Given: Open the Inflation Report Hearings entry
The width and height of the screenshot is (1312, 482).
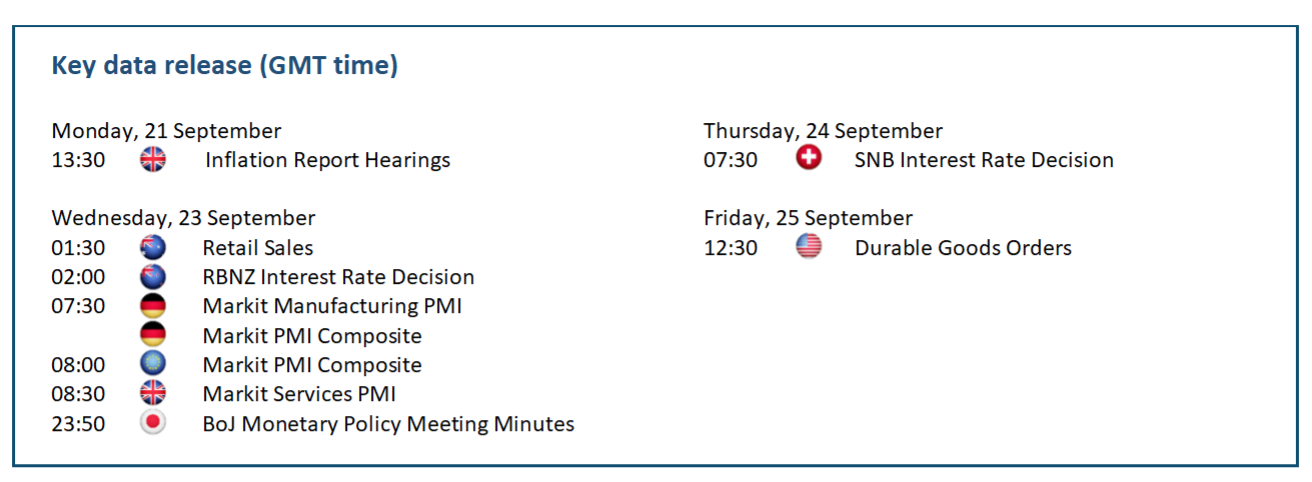Looking at the screenshot, I should (327, 160).
